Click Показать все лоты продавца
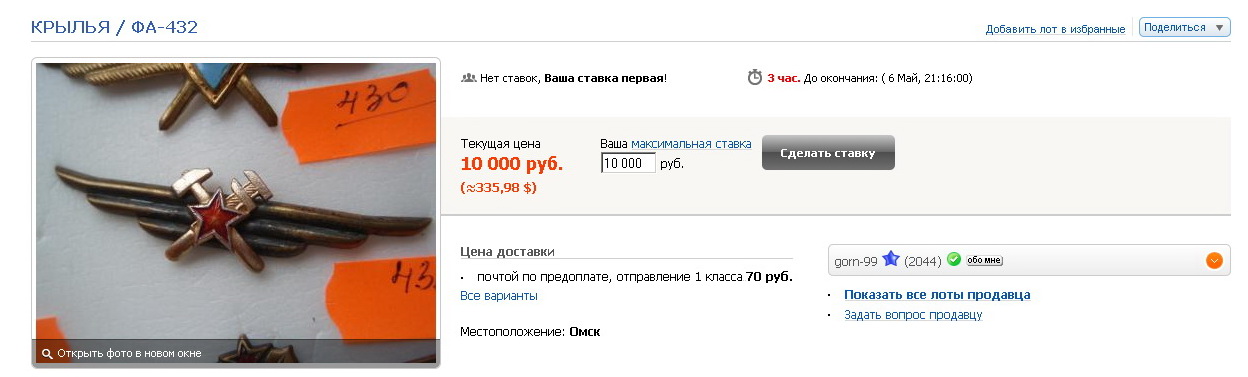 point(937,295)
